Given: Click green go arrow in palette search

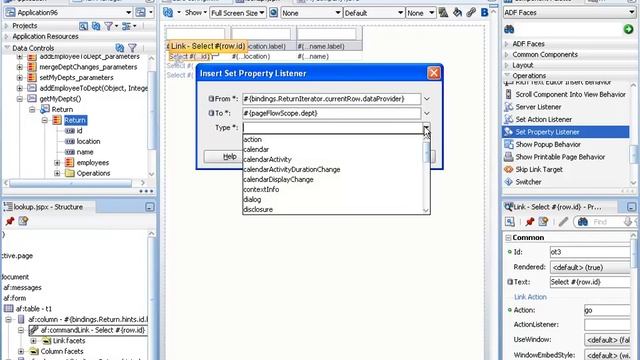Looking at the screenshot, I should click(x=628, y=29).
